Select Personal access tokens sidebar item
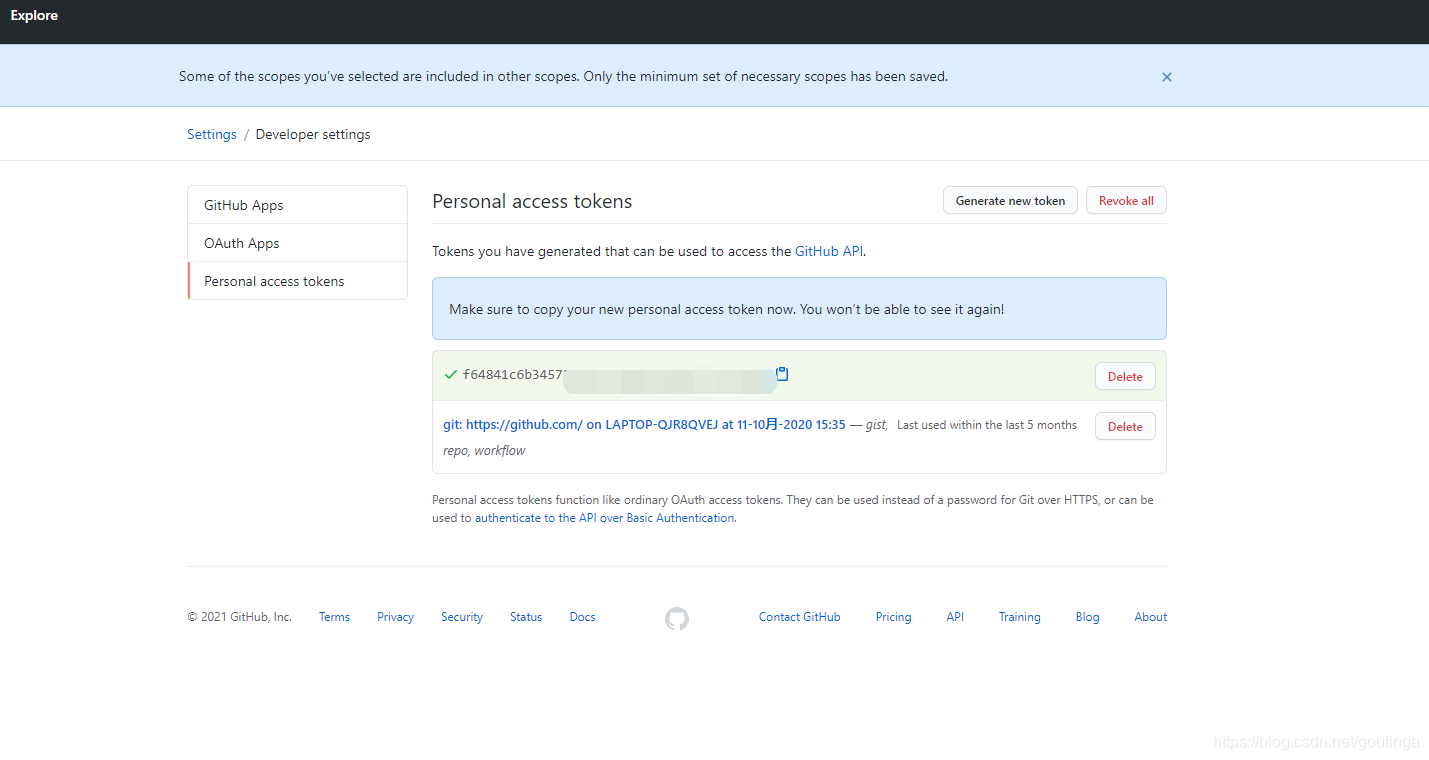This screenshot has height=760, width=1429. point(297,281)
